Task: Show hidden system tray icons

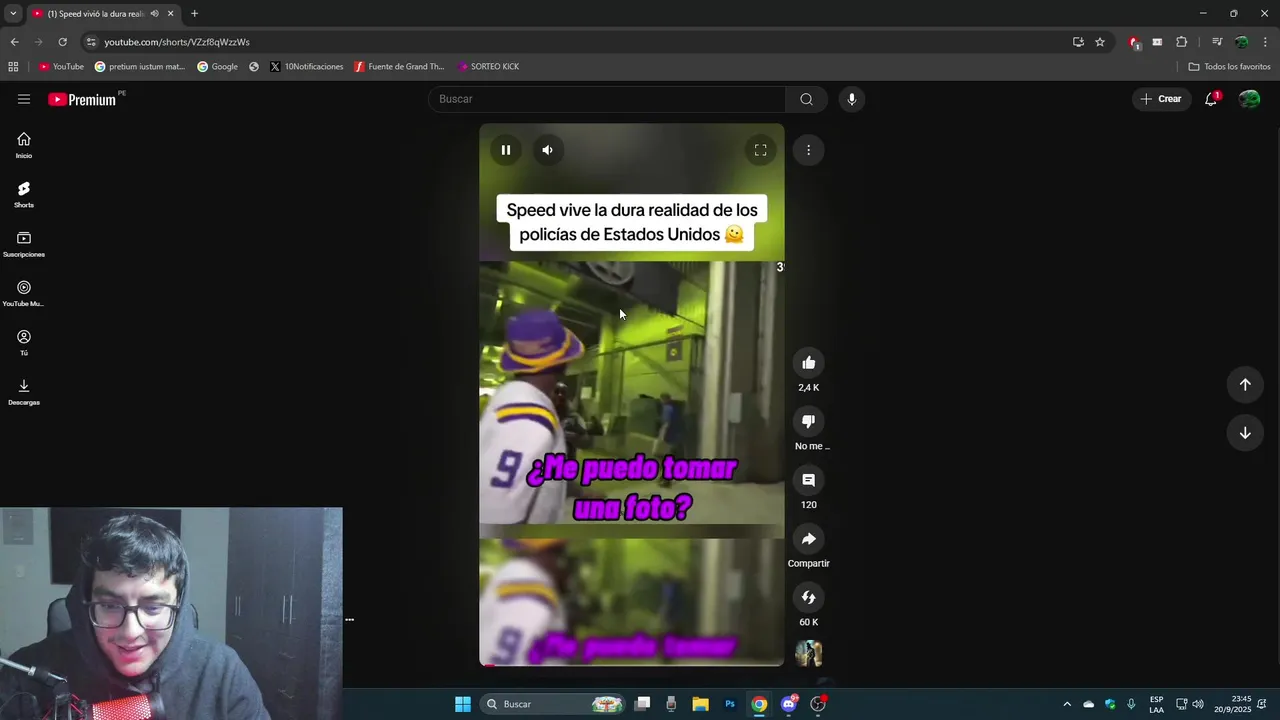Action: (x=1067, y=704)
